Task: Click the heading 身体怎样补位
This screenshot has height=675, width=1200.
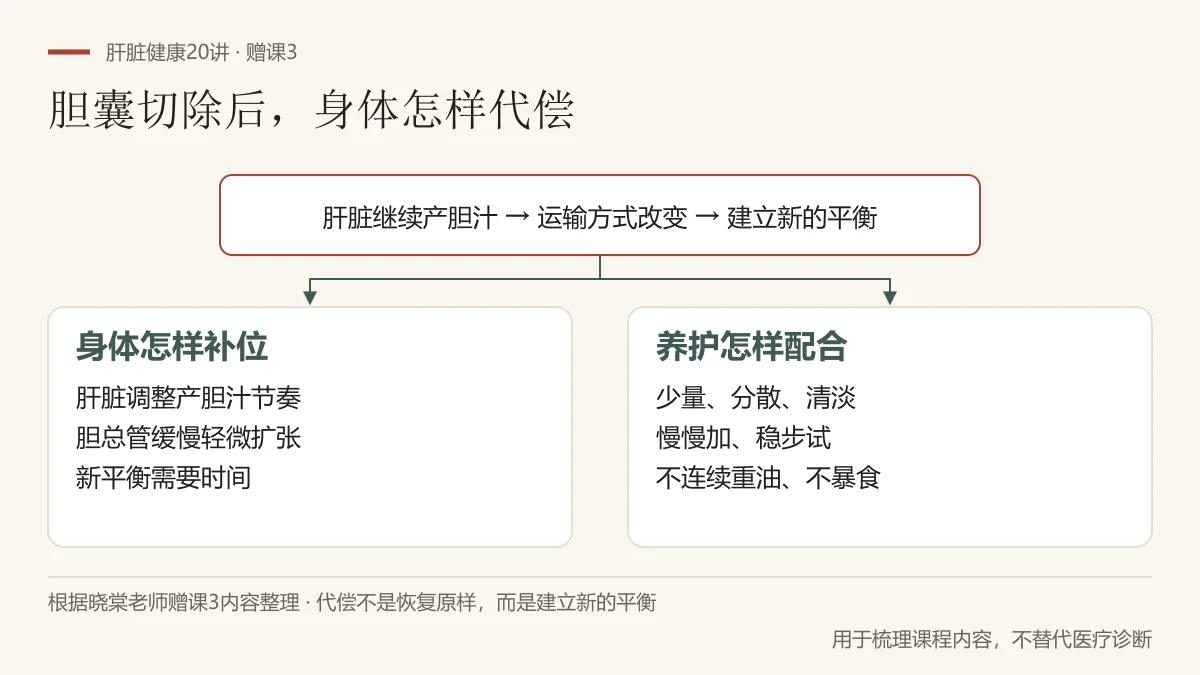Action: coord(172,346)
